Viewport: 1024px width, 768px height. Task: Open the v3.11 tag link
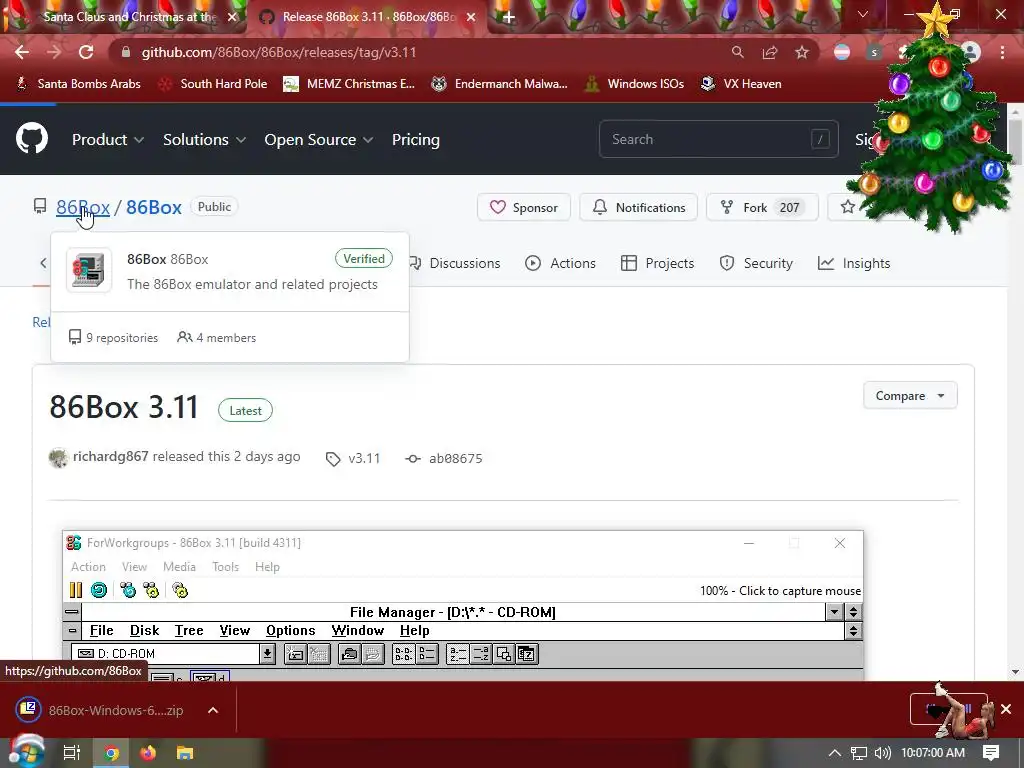coord(353,458)
